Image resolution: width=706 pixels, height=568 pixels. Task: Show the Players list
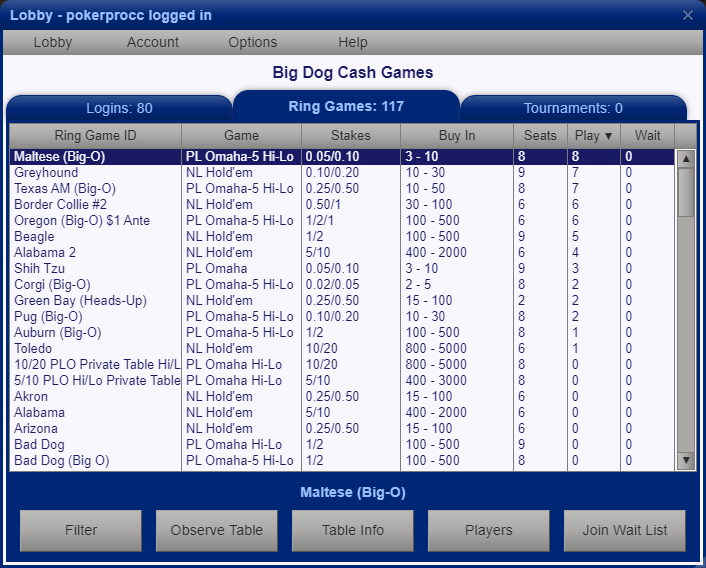tap(489, 530)
